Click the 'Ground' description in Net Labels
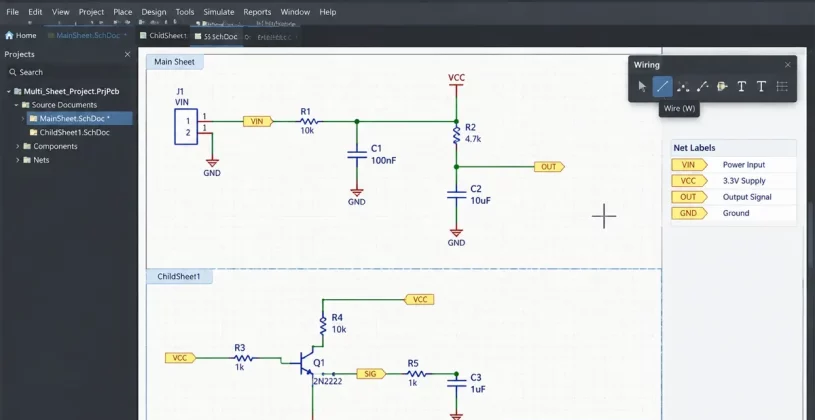The height and width of the screenshot is (420, 815). [x=735, y=213]
